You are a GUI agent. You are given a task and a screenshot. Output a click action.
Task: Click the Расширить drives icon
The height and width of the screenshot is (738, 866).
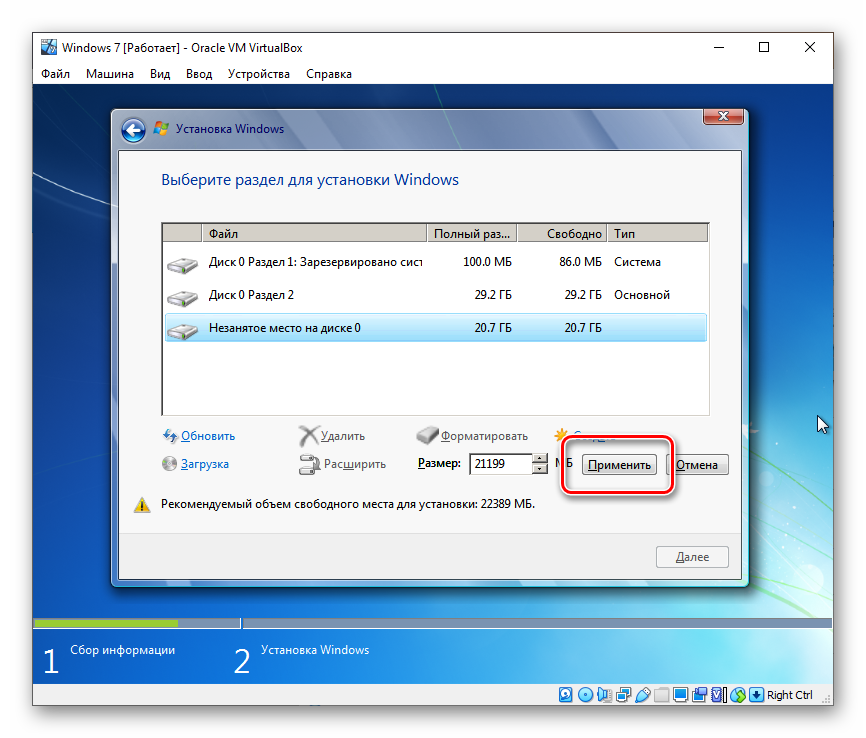309,465
